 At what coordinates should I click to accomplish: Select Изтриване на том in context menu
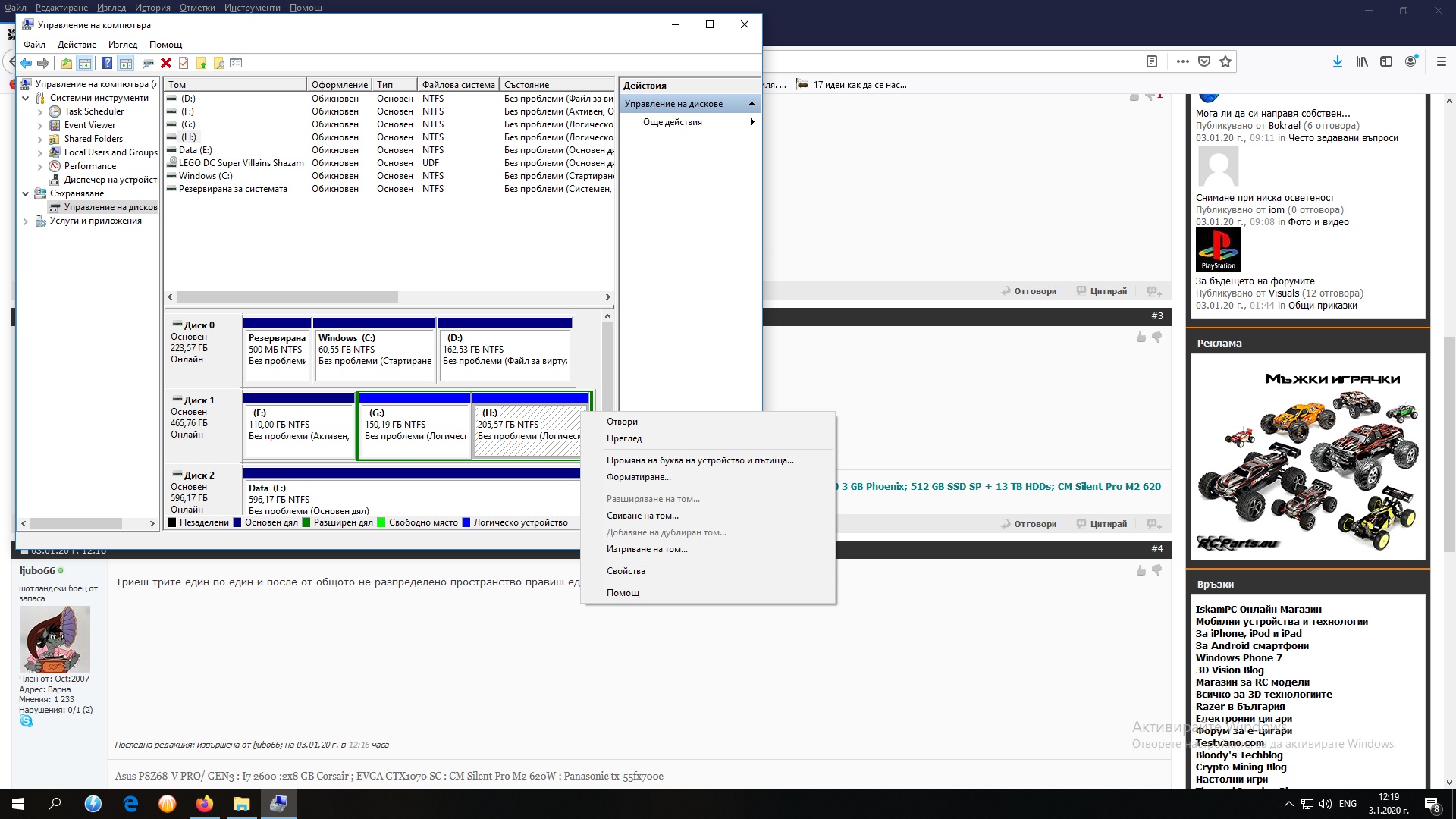(646, 549)
